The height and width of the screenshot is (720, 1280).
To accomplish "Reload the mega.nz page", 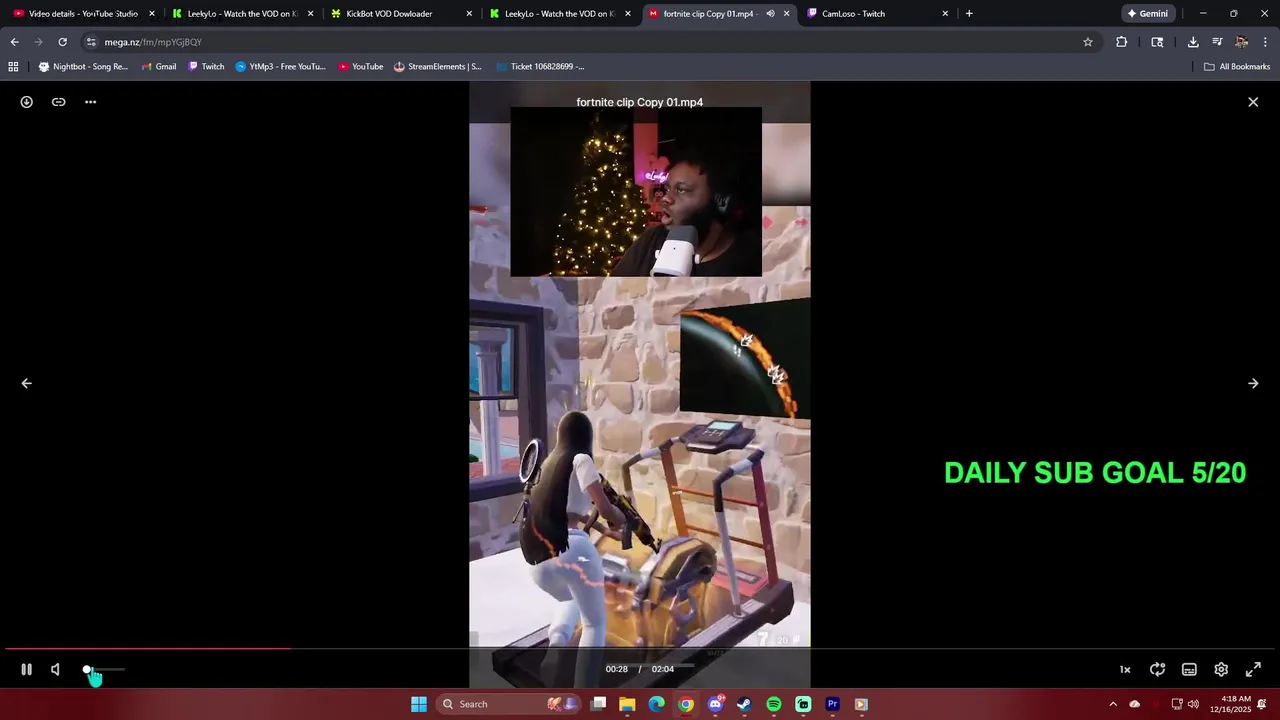I will 62,42.
